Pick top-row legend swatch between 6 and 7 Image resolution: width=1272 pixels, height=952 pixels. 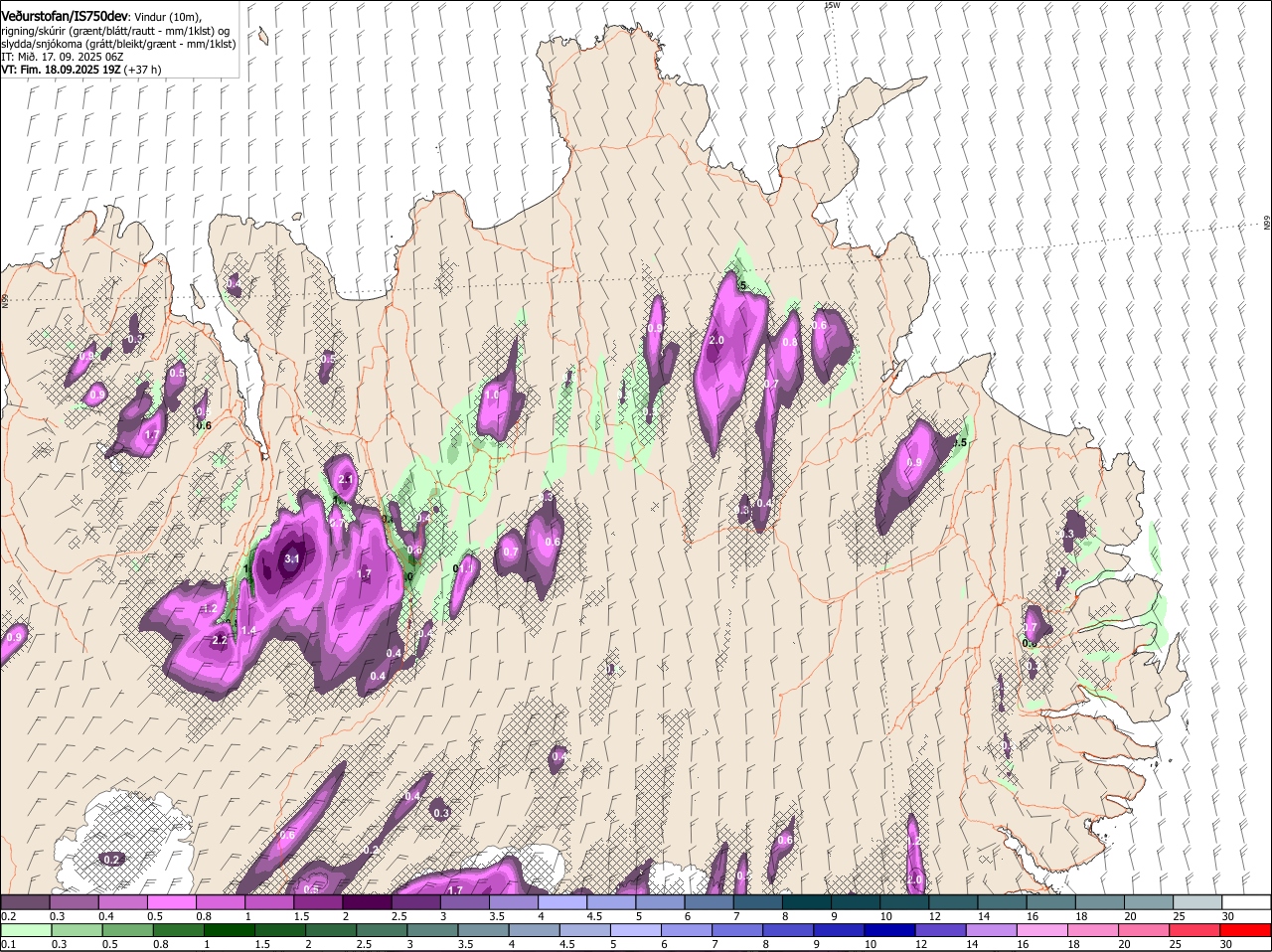click(x=709, y=902)
